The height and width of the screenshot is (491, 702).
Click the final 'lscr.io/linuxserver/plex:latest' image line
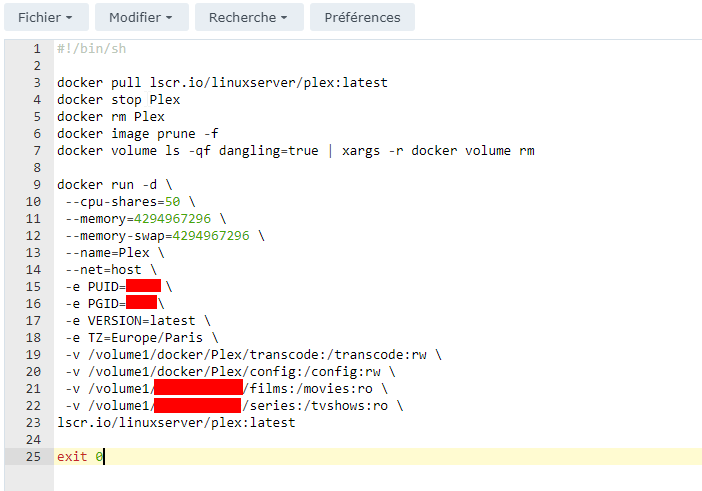[176, 423]
